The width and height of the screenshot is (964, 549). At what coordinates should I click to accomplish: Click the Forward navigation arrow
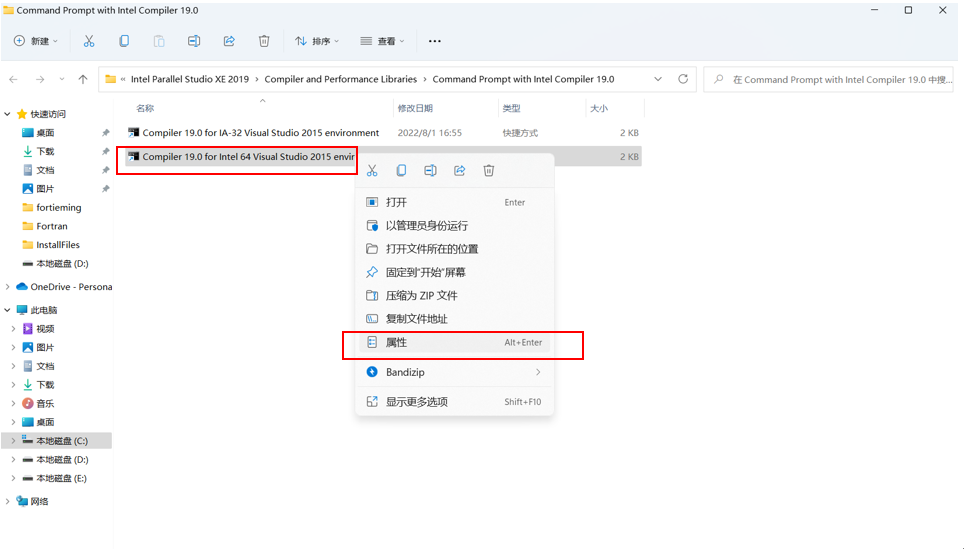click(40, 79)
